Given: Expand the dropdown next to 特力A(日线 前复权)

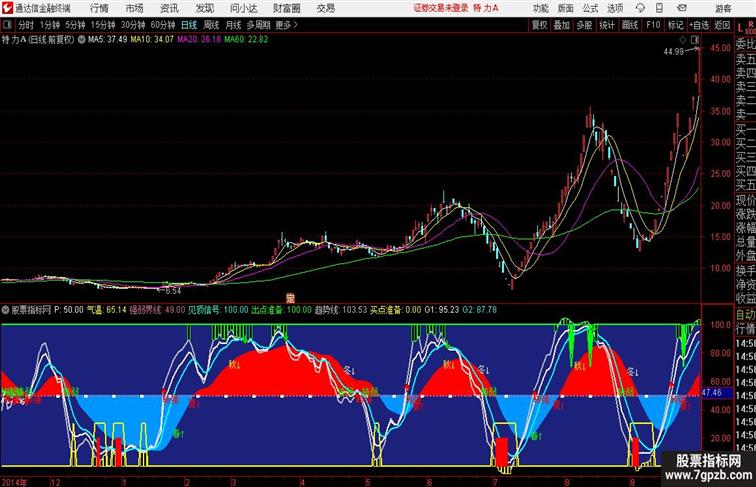Looking at the screenshot, I should 81,40.
